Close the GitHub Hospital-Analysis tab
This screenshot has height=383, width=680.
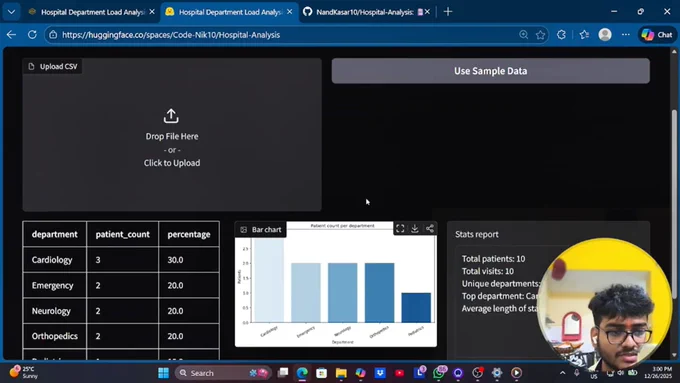427,12
